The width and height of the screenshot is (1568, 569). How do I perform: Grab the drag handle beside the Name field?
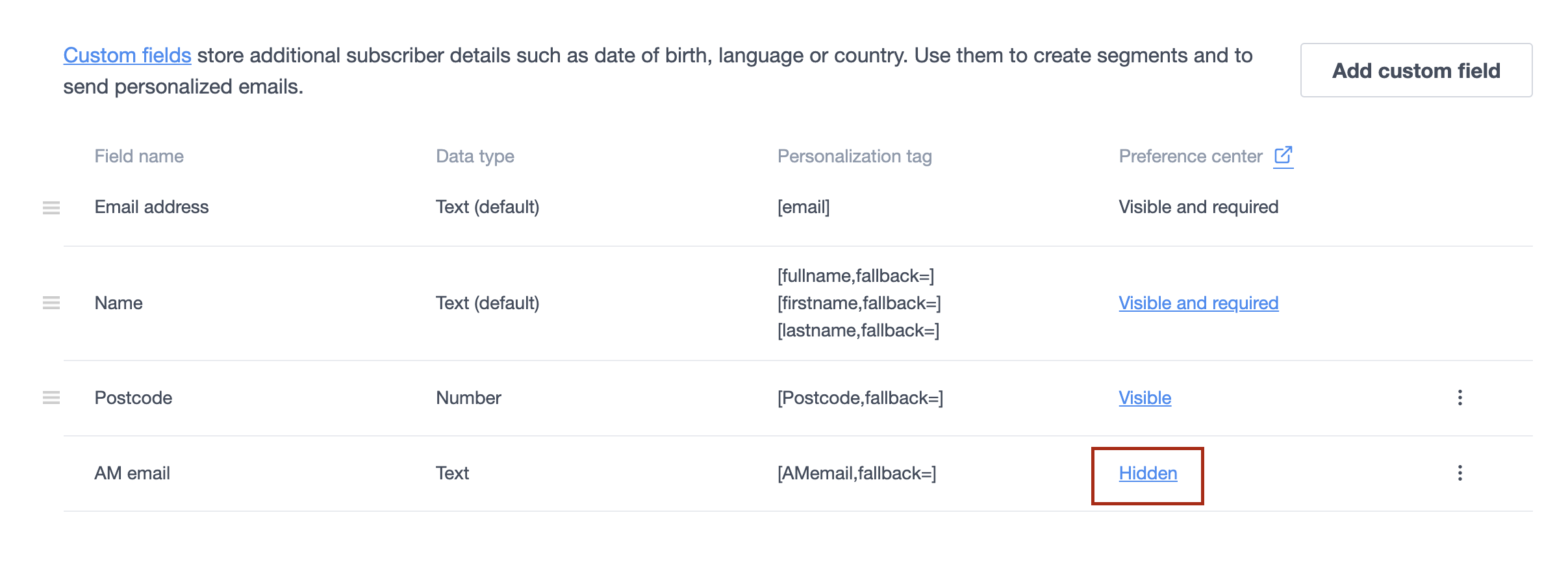[51, 302]
